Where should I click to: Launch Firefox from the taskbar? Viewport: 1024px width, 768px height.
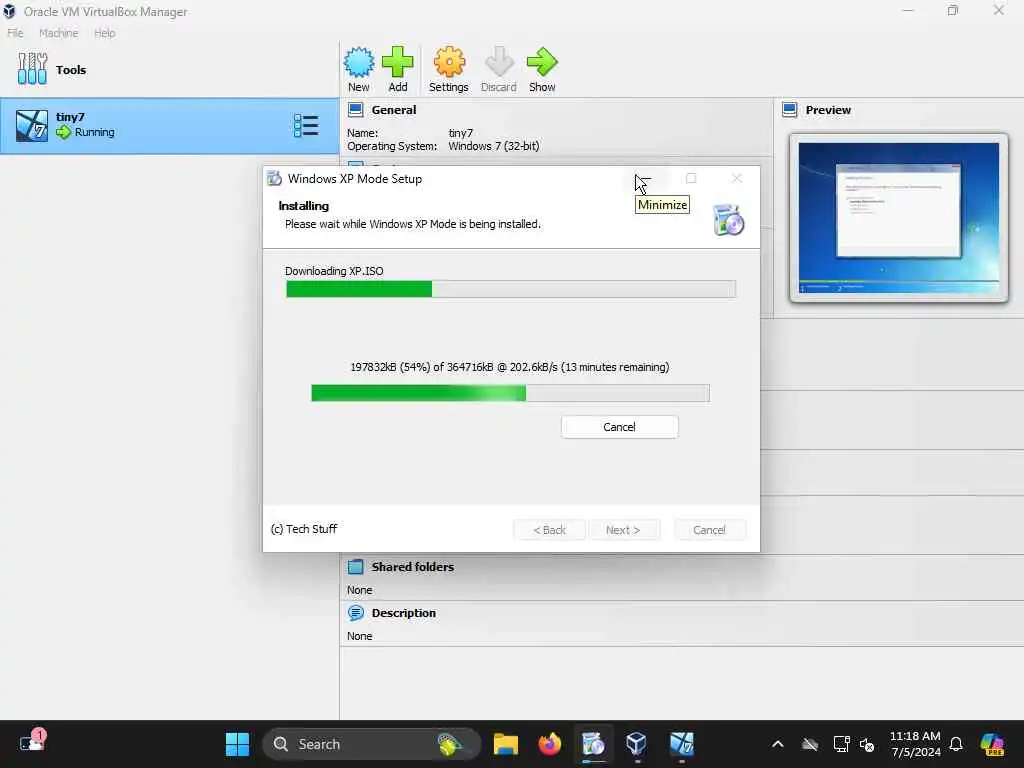[550, 744]
